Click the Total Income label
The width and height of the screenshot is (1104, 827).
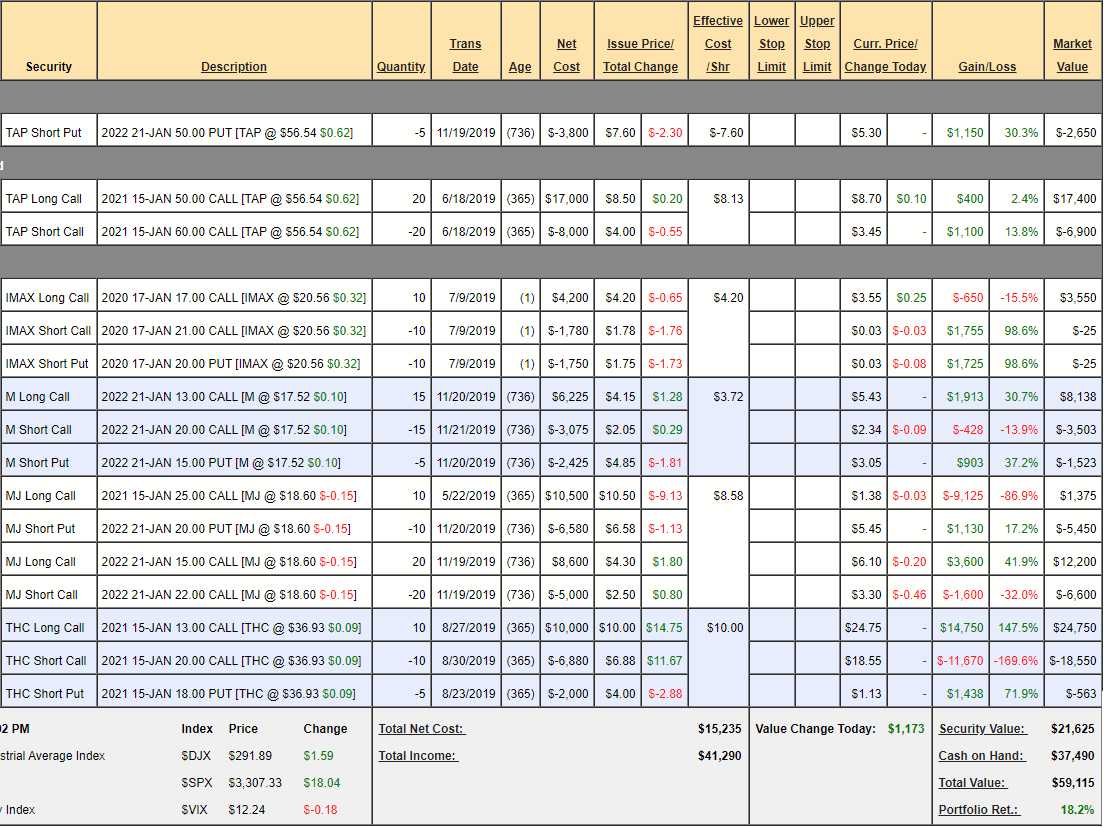click(417, 756)
